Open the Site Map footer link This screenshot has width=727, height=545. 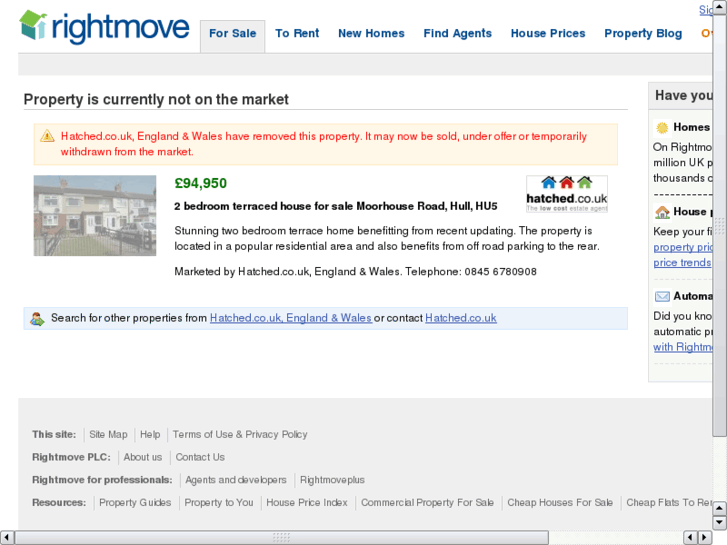[108, 435]
